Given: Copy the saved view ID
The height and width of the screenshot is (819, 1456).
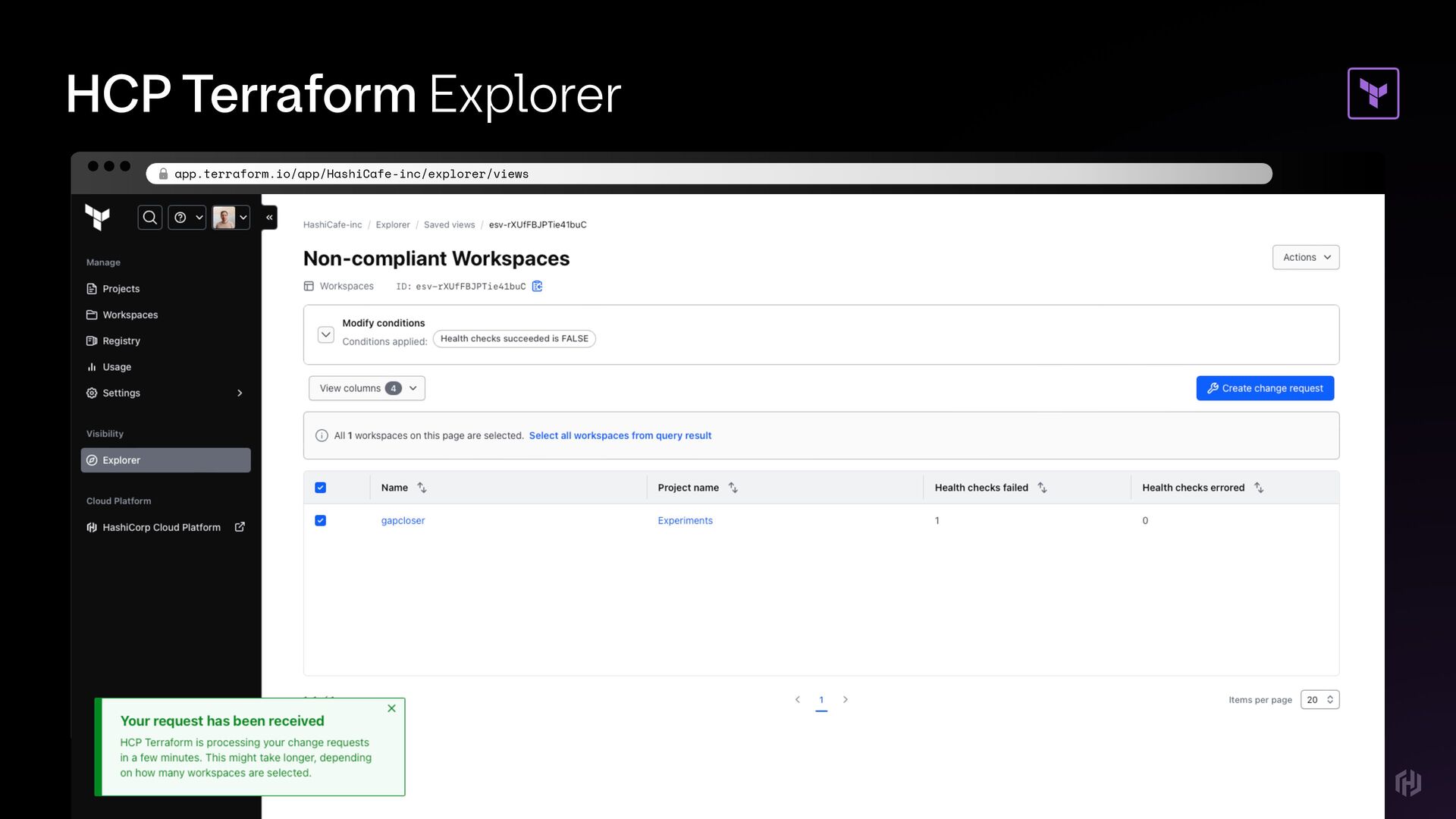Looking at the screenshot, I should pyautogui.click(x=537, y=287).
